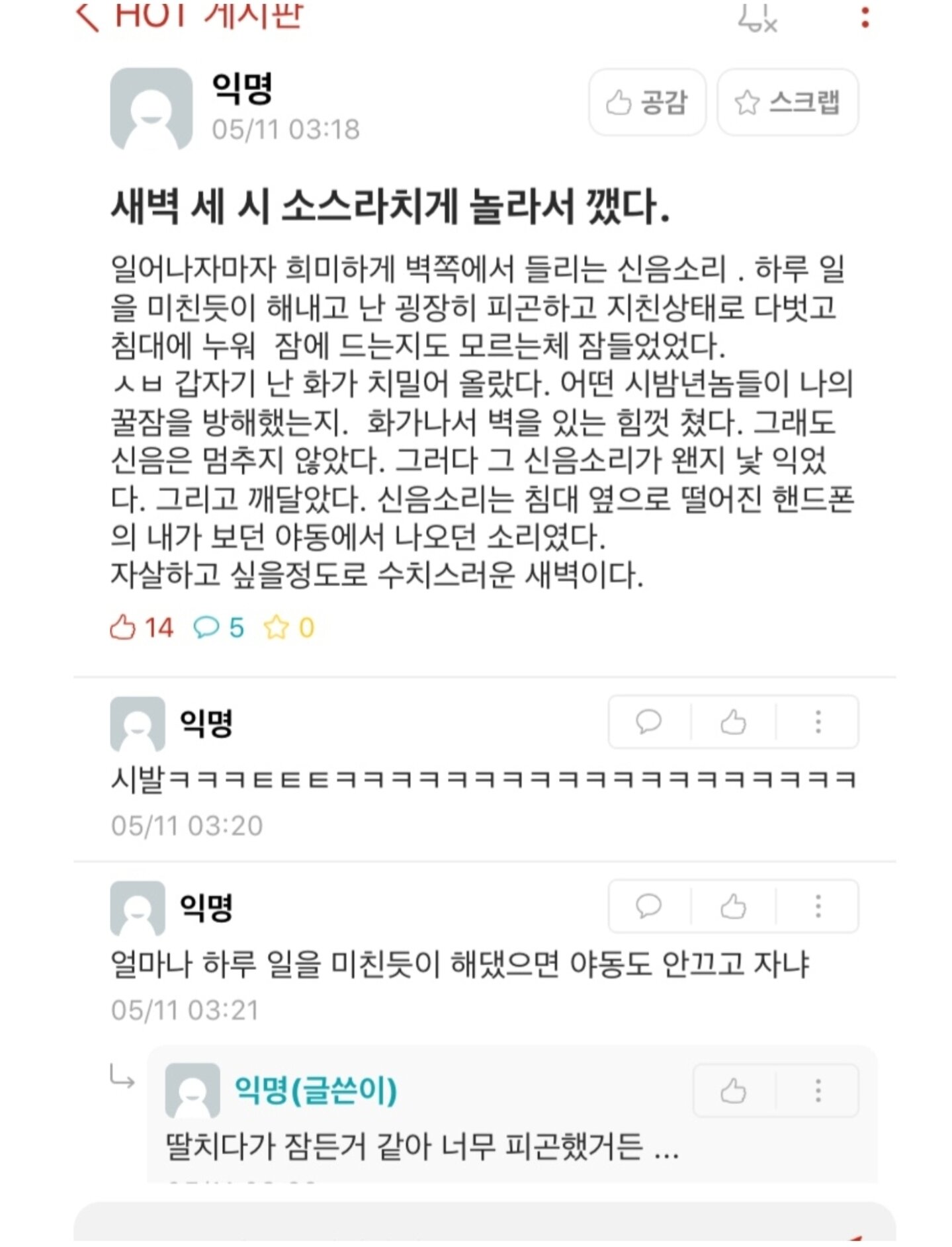Tap the red thumbs-up count of 14
Viewport: 952px width, 1247px height.
141,627
